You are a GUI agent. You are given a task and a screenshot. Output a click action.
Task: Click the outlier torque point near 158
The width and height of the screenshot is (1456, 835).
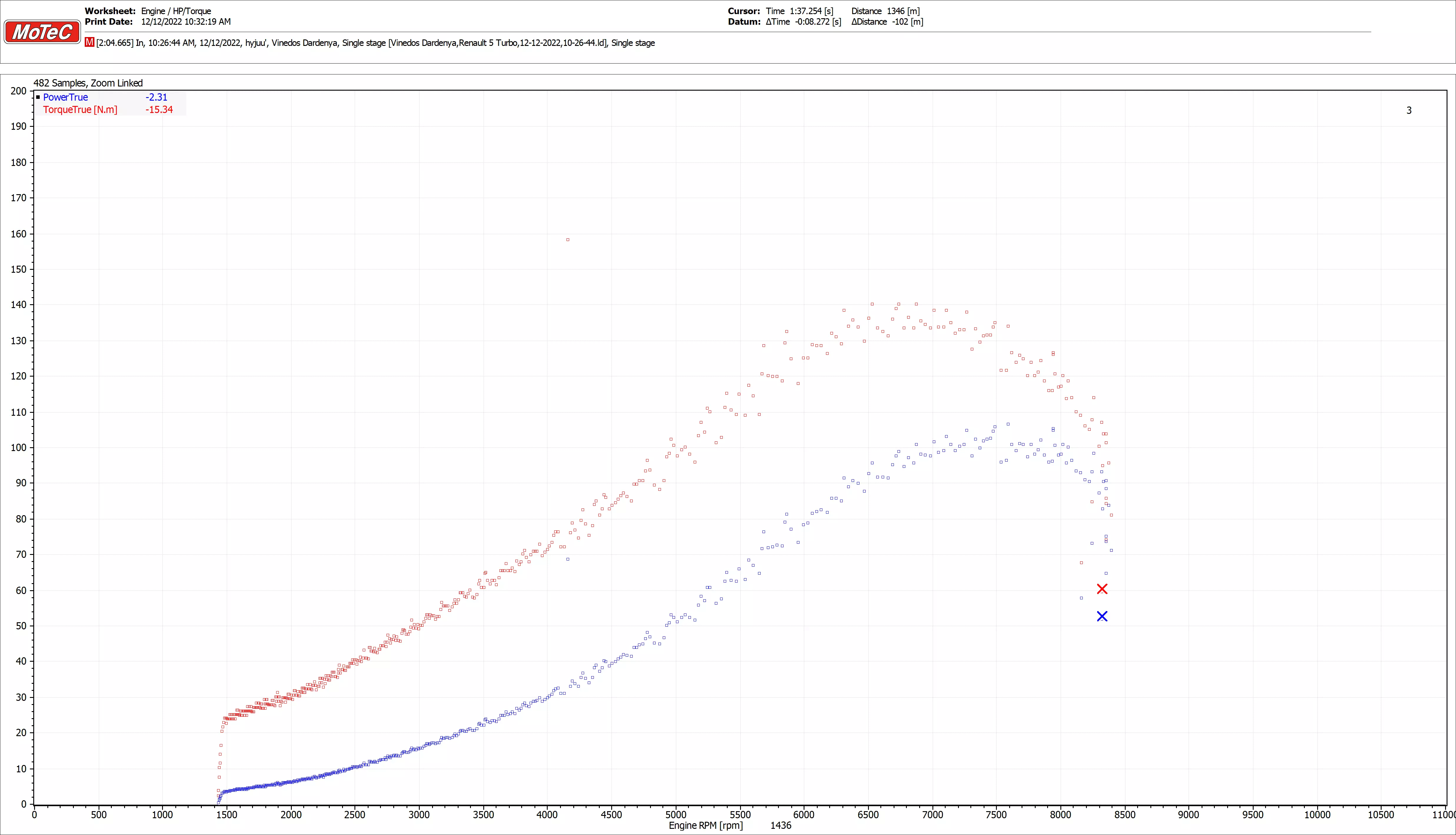click(x=567, y=240)
